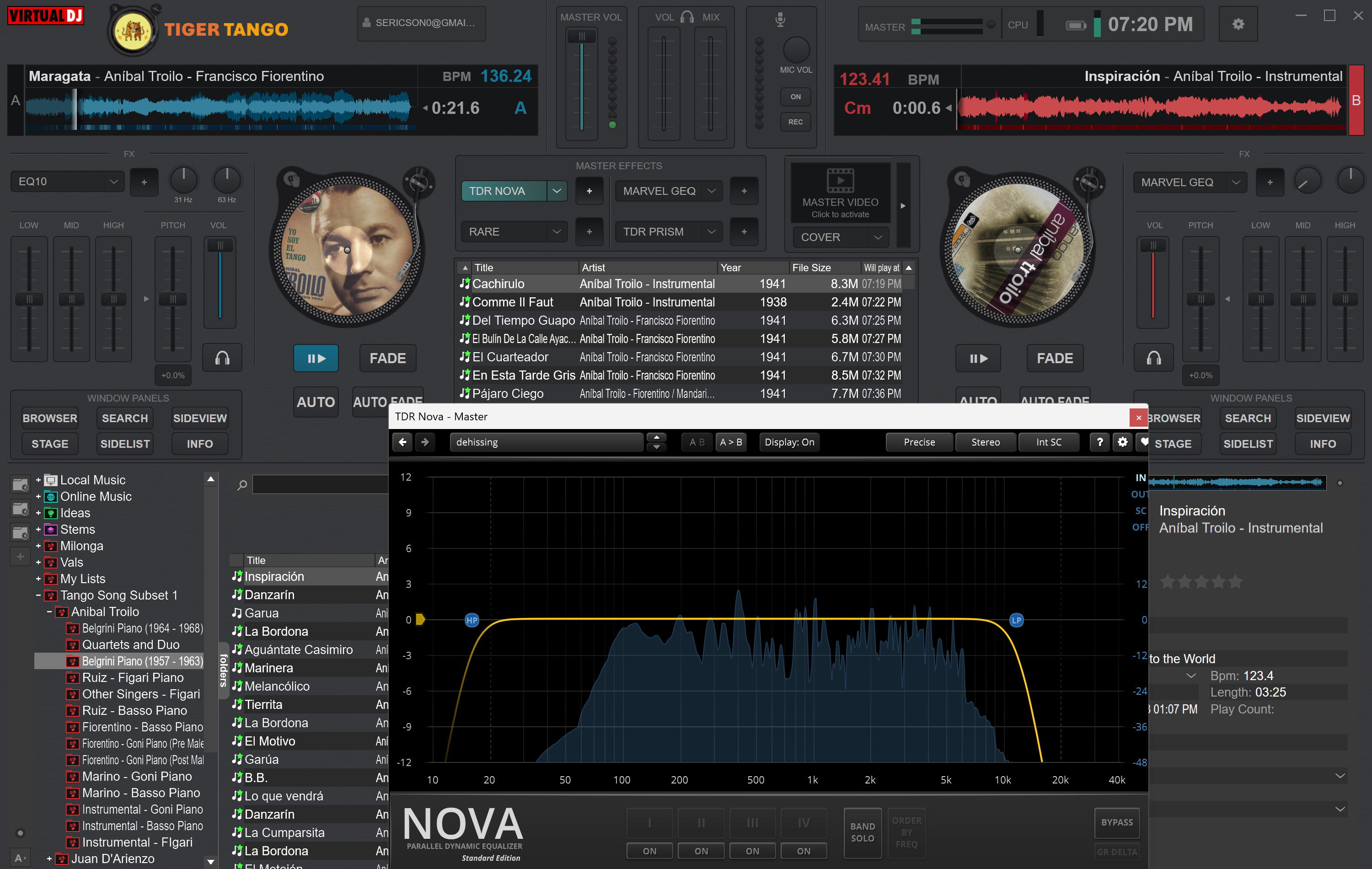Click the microphone icon above MIC VOL
The height and width of the screenshot is (869, 1372).
coord(780,19)
